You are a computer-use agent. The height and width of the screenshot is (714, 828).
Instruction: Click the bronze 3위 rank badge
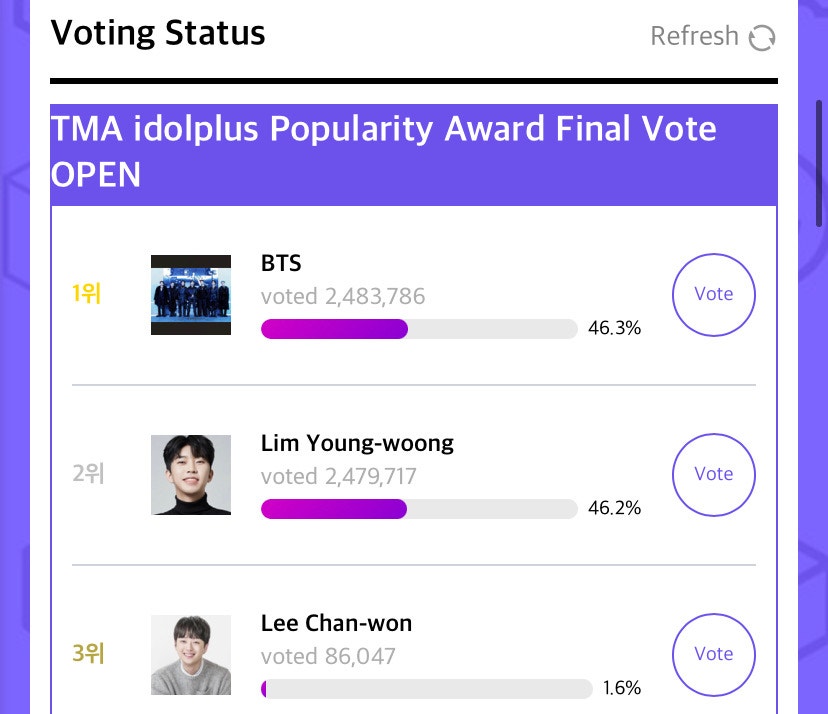(88, 654)
